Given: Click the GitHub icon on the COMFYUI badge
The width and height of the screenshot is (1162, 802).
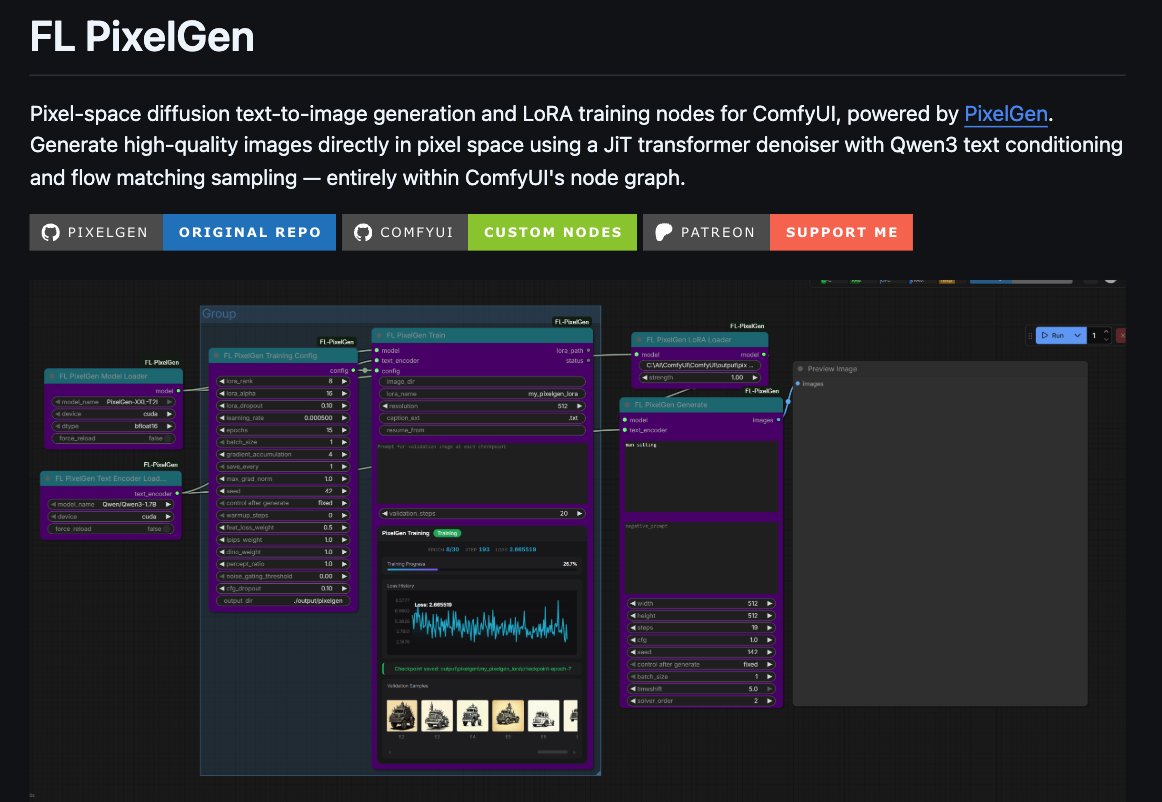Looking at the screenshot, I should (x=363, y=233).
